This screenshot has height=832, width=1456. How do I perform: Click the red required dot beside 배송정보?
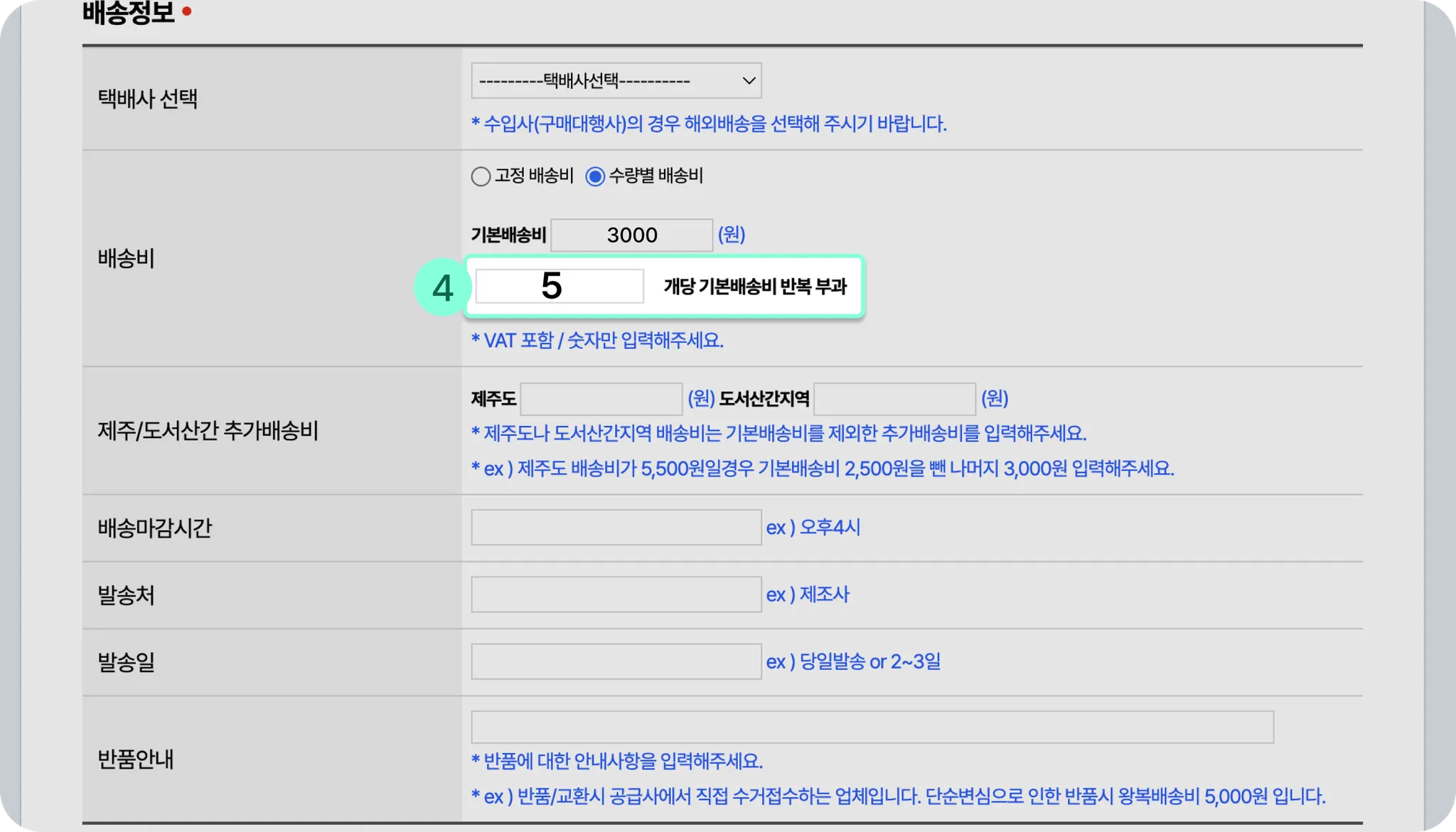tap(187, 11)
